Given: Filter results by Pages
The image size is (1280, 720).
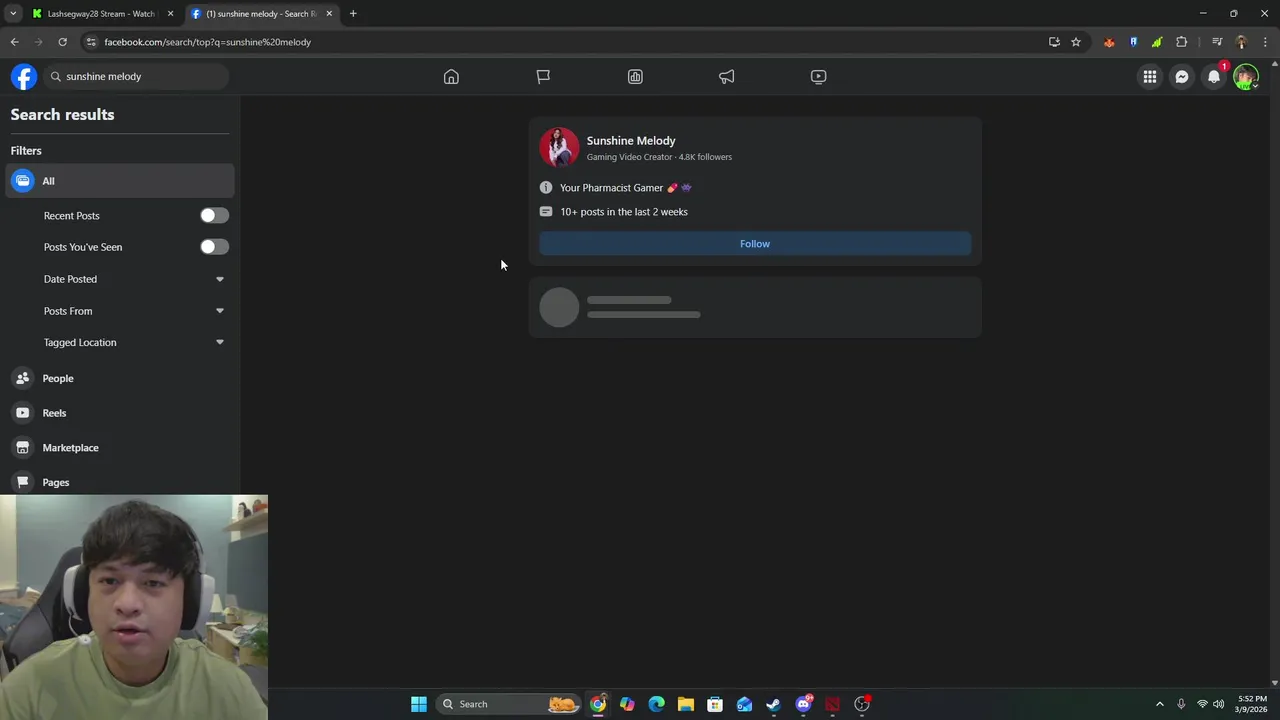Looking at the screenshot, I should (x=120, y=482).
